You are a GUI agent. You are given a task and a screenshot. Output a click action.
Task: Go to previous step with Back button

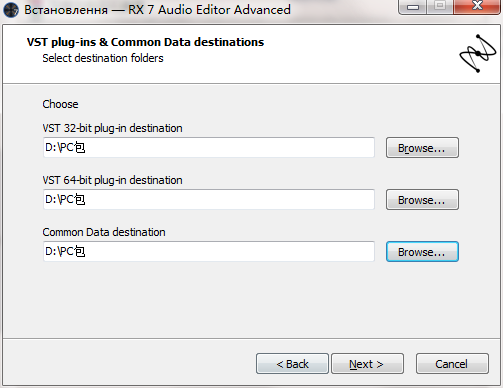(x=292, y=364)
